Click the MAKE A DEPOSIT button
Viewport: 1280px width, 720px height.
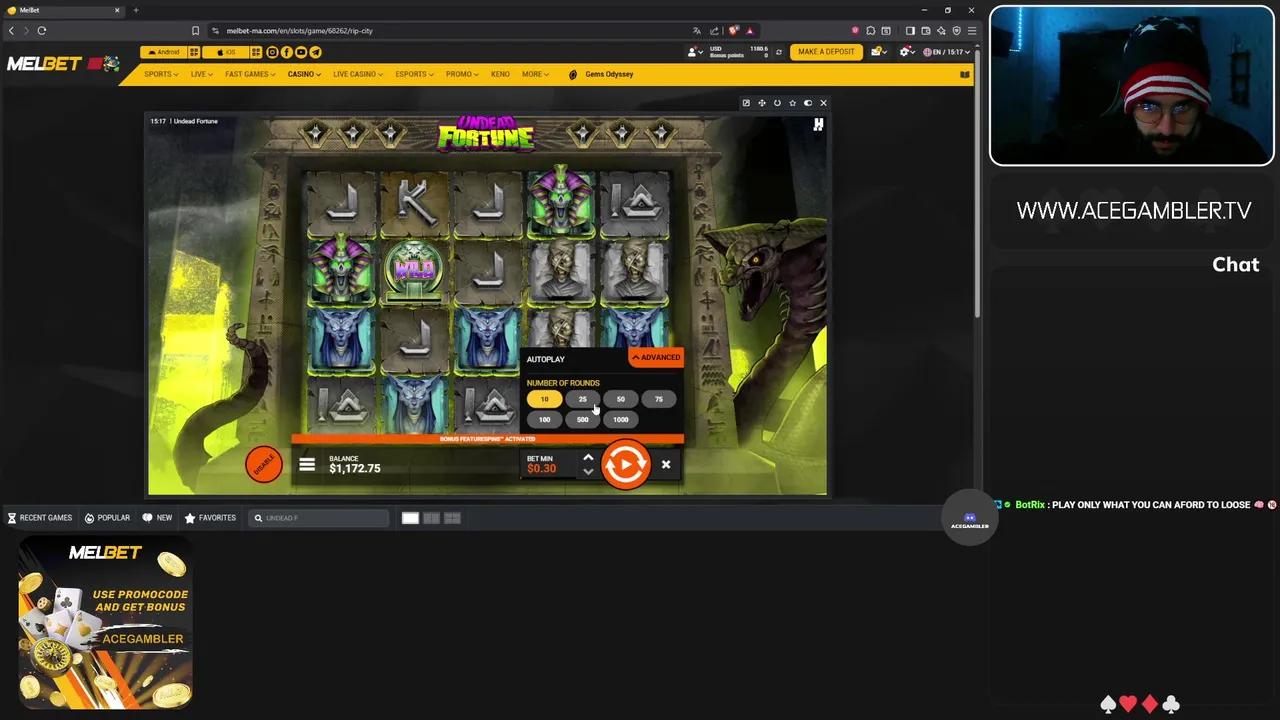(826, 51)
